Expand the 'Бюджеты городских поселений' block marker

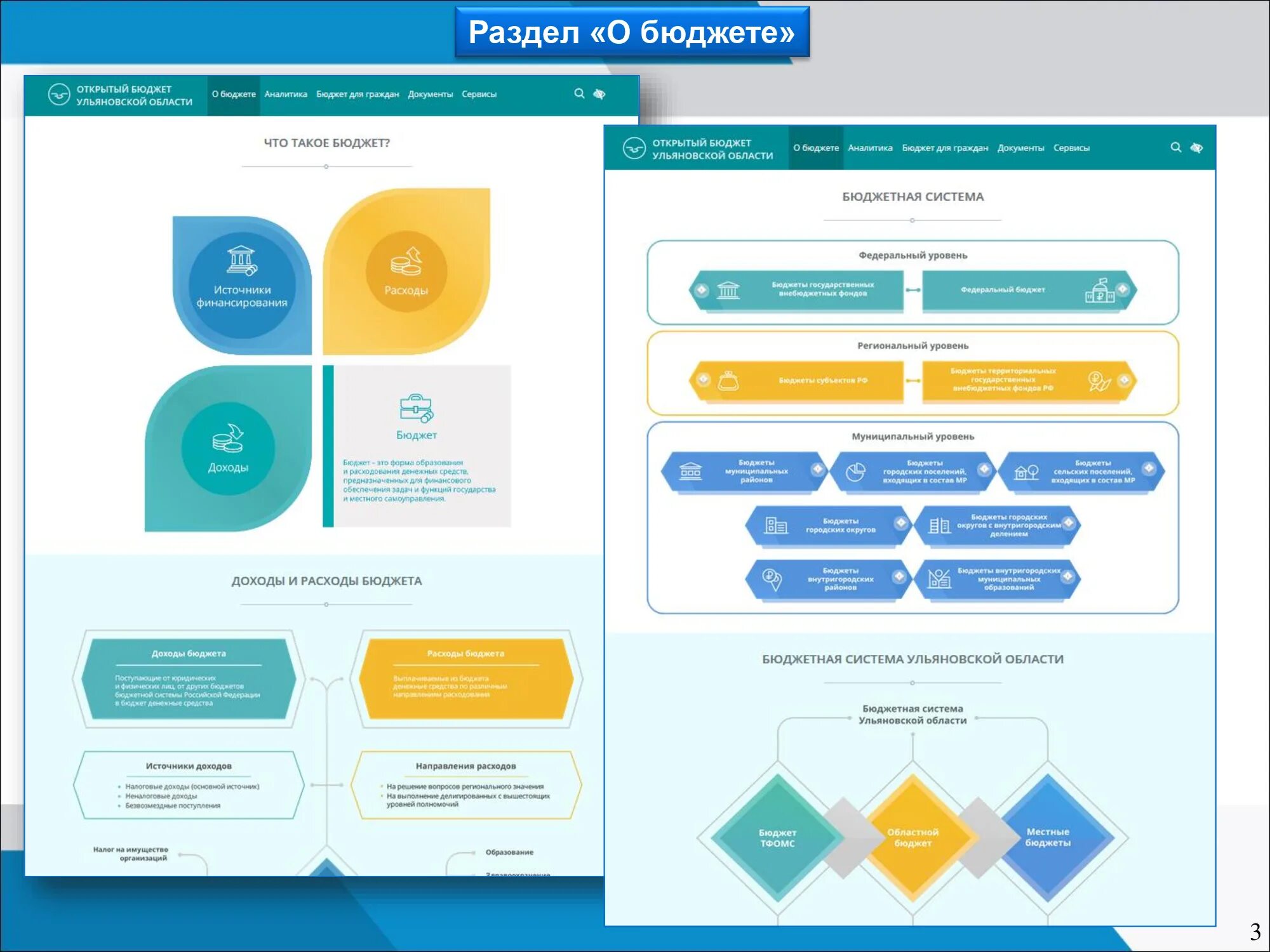point(984,469)
